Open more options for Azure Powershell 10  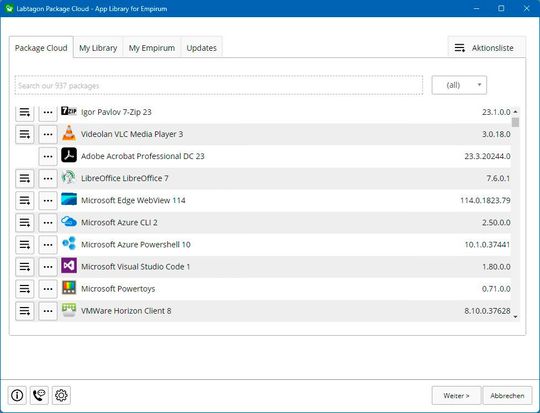48,244
